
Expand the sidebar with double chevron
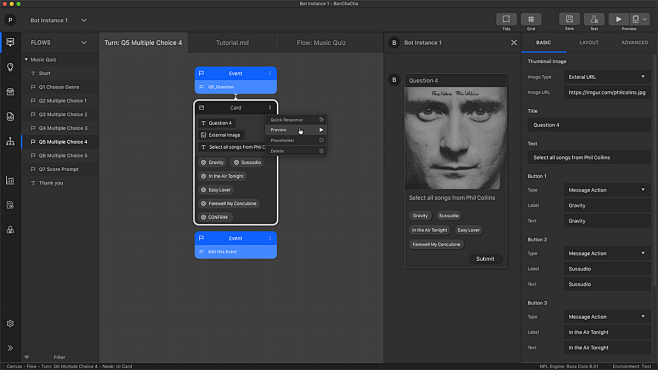click(x=10, y=348)
